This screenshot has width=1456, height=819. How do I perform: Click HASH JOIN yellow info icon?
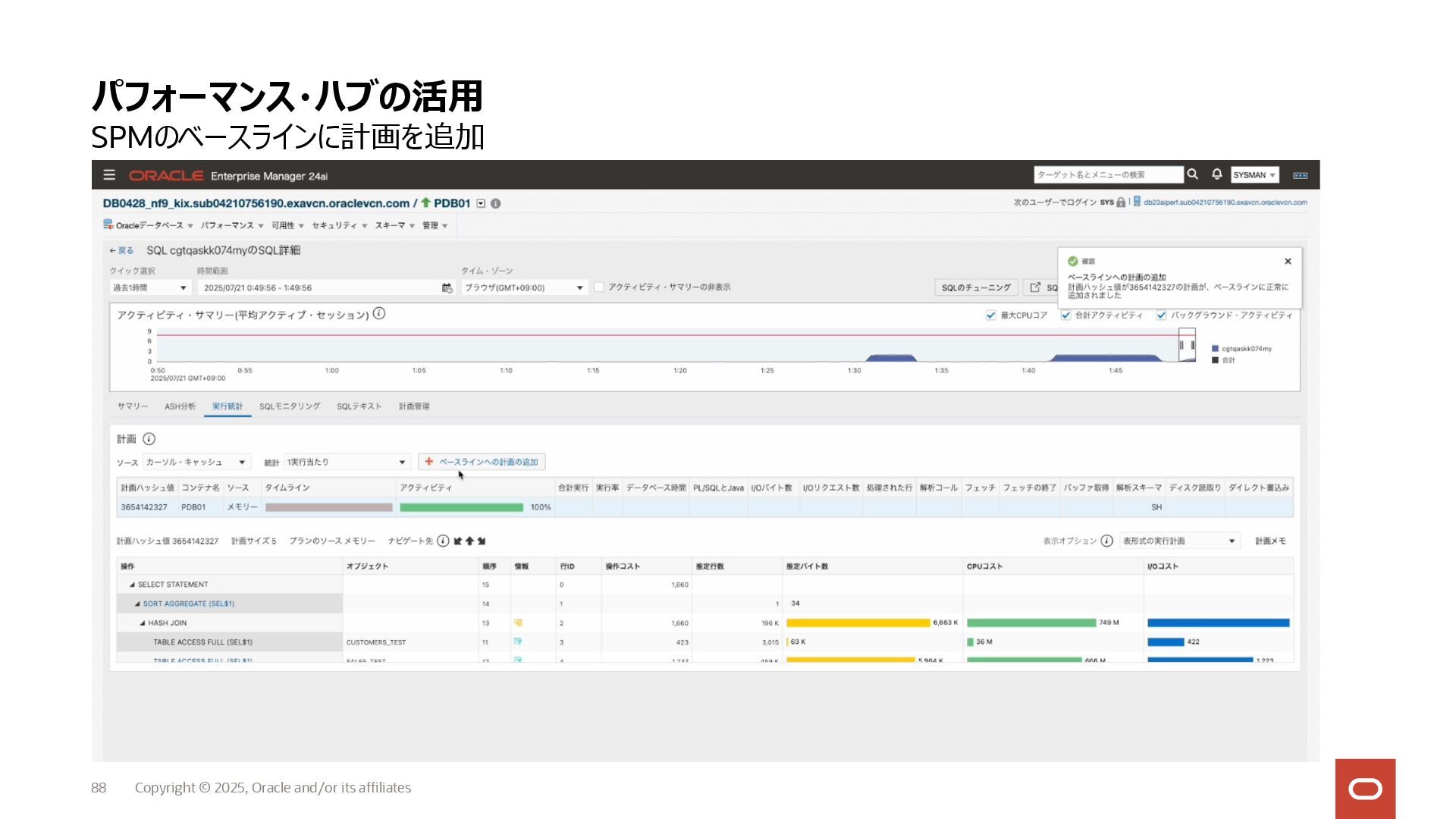coord(518,623)
